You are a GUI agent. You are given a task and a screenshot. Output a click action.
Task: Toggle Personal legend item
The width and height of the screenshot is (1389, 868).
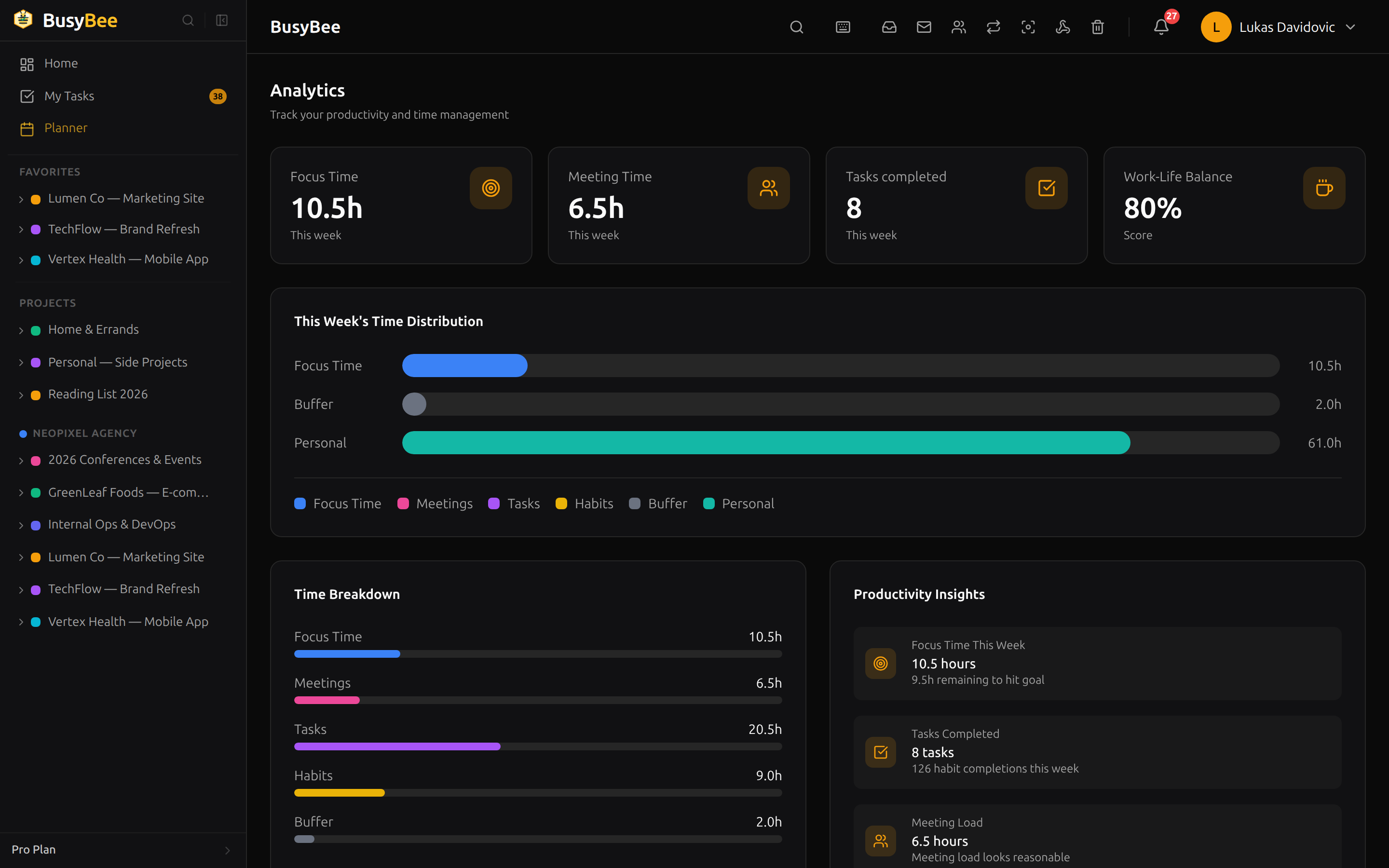[739, 503]
